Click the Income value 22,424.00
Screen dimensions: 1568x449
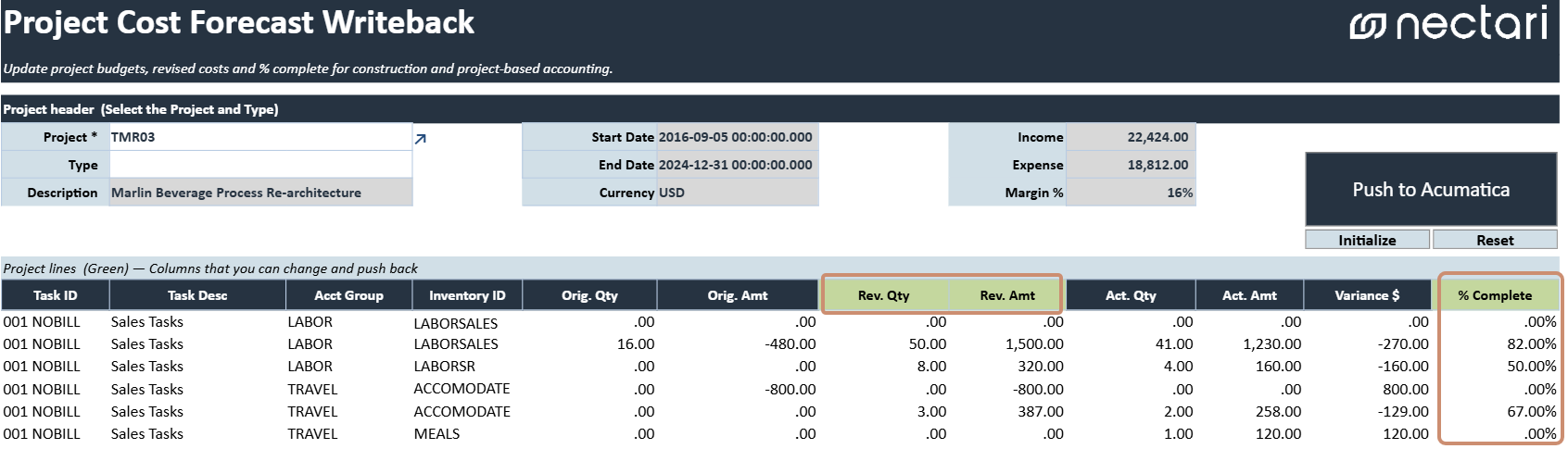pyautogui.click(x=1131, y=137)
